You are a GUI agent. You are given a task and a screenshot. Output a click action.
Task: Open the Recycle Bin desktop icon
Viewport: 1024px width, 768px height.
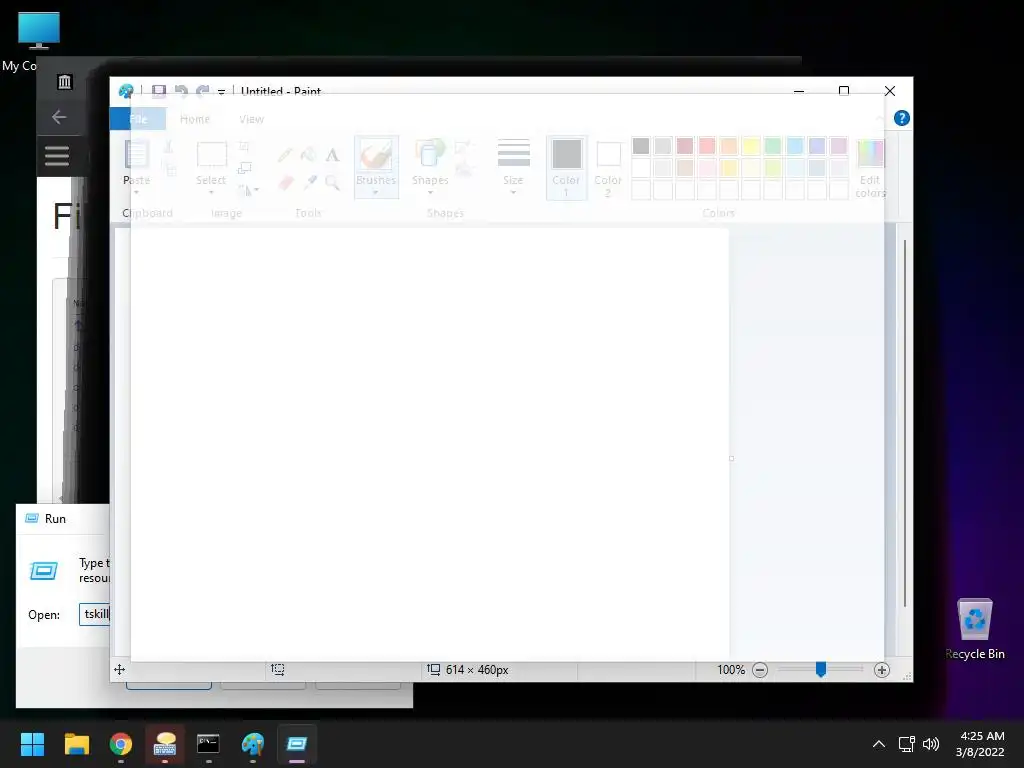tap(974, 629)
